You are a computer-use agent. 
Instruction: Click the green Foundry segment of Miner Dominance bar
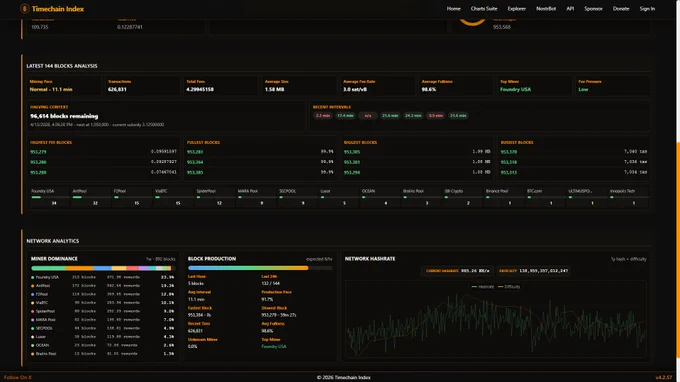click(48, 268)
